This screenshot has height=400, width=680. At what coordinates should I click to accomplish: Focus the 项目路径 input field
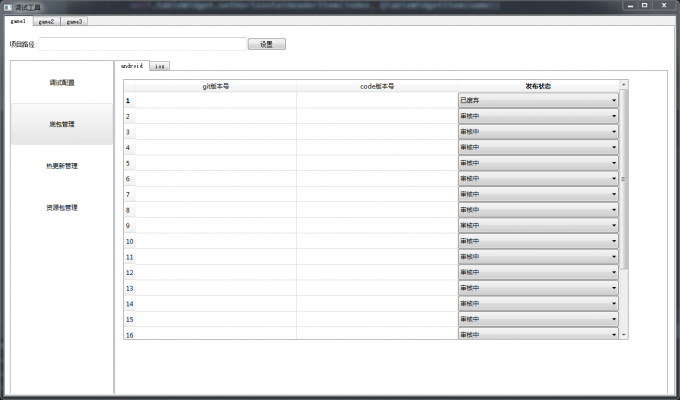(x=142, y=44)
